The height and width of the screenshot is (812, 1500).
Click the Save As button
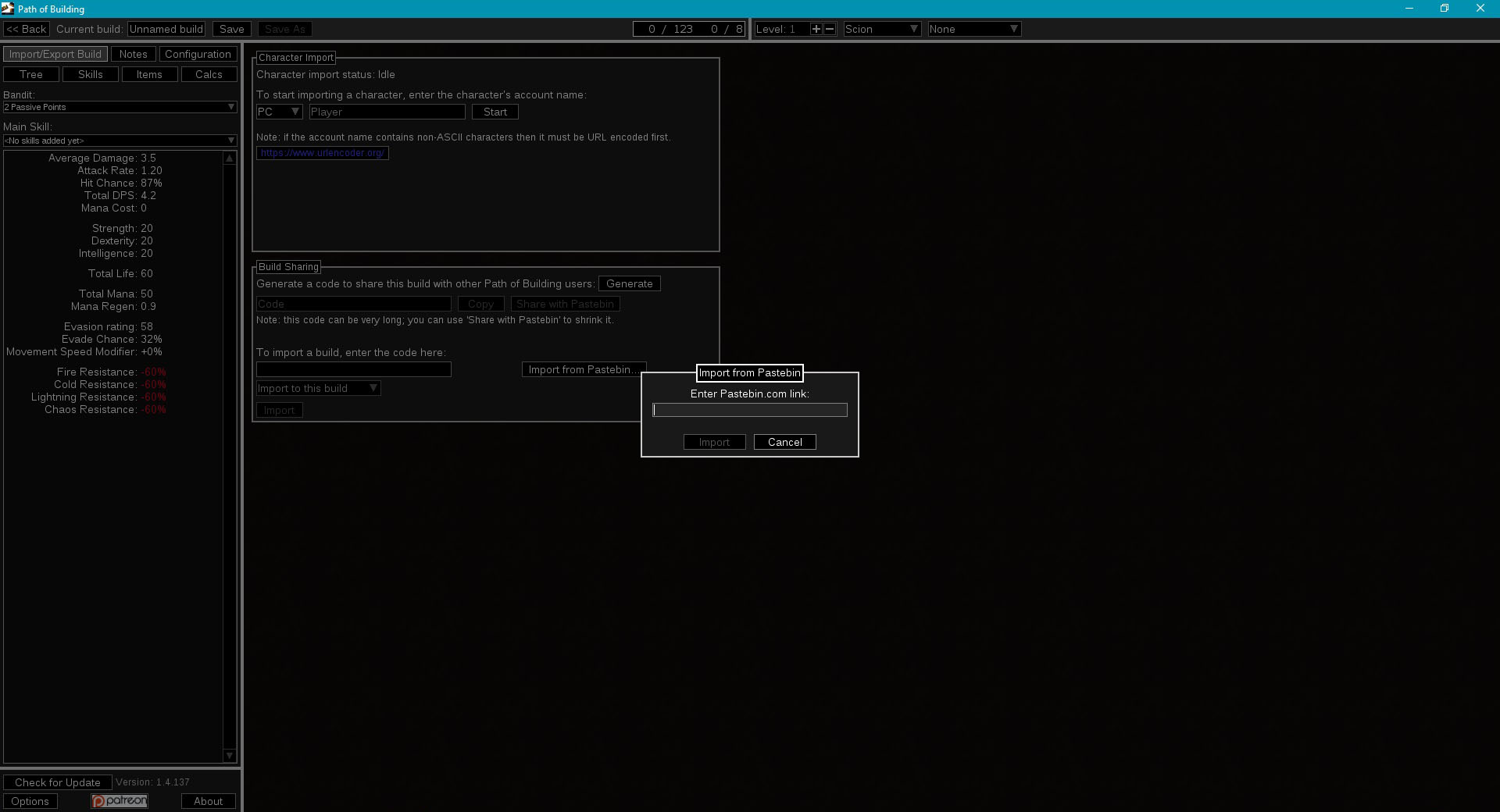click(285, 29)
